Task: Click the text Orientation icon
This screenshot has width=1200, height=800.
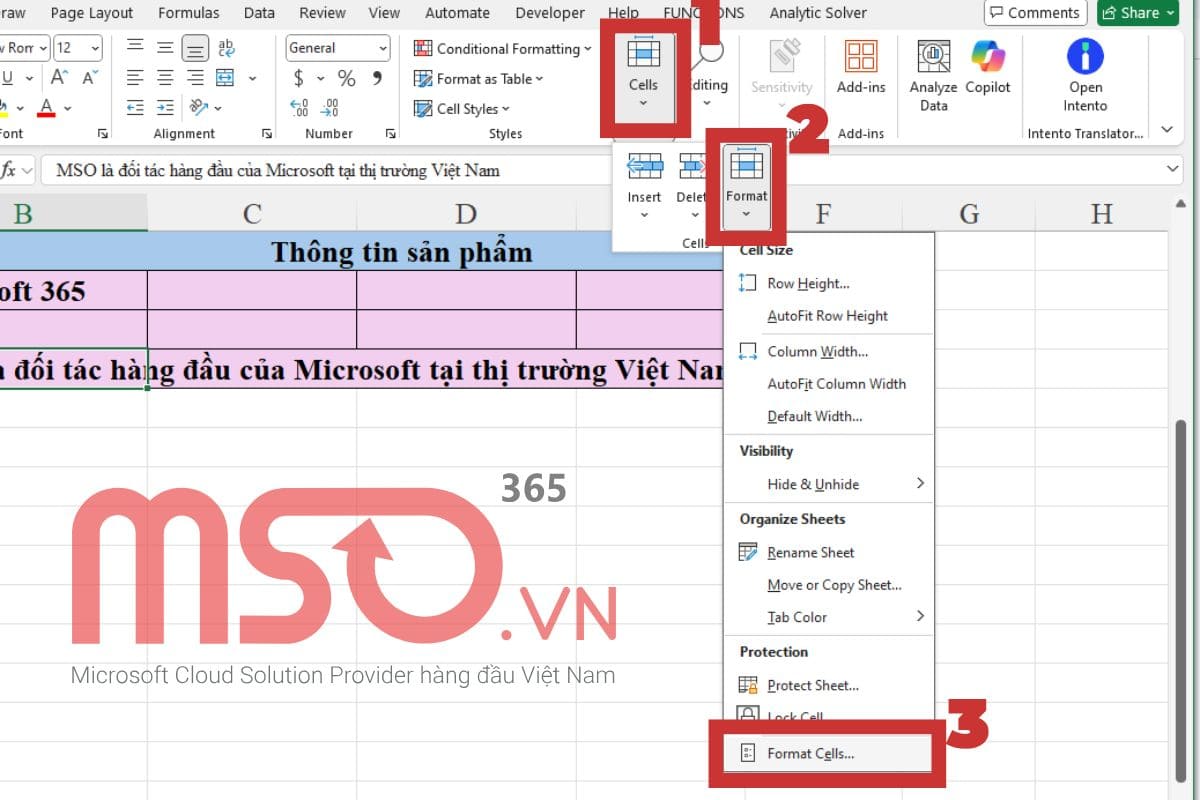Action: (x=198, y=107)
